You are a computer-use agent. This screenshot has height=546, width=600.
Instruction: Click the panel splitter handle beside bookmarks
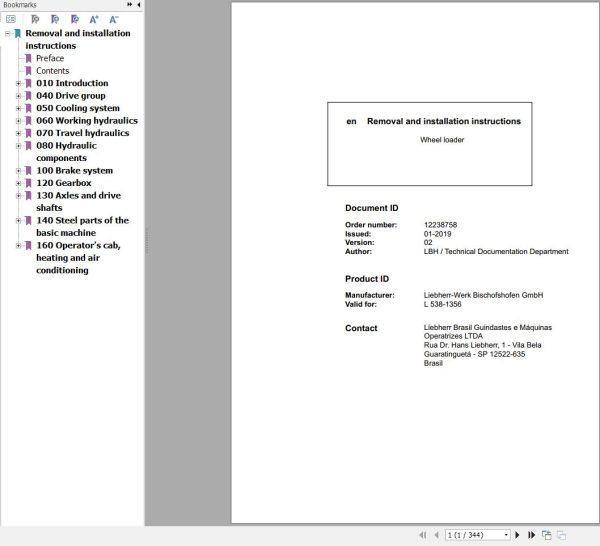point(147,241)
